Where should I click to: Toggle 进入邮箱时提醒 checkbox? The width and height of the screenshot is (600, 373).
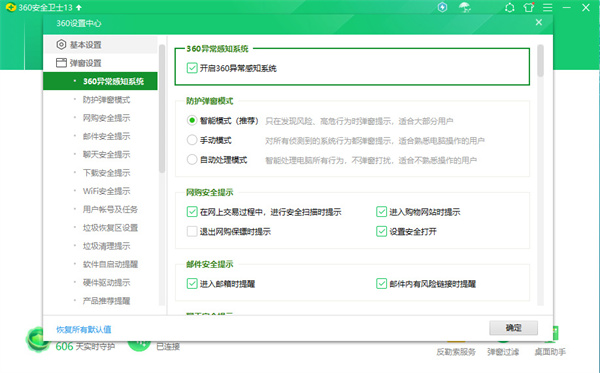tap(192, 283)
